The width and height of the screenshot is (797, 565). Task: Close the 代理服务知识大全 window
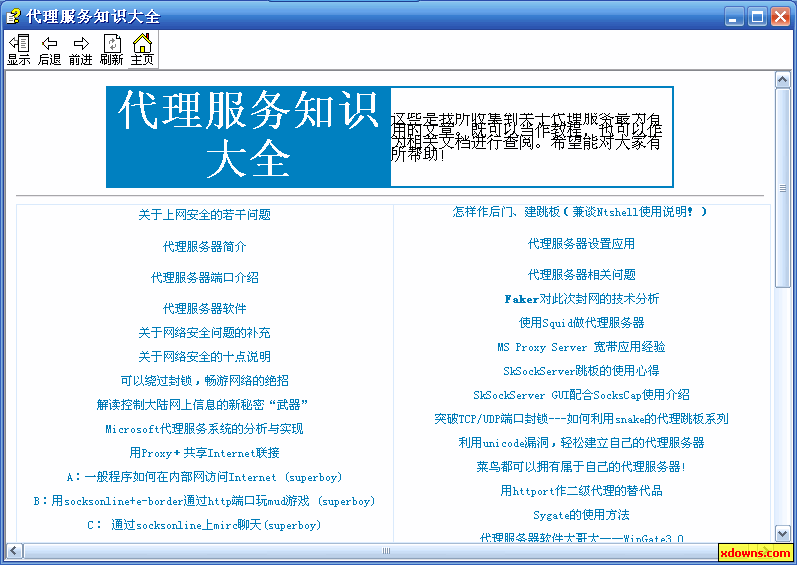(x=780, y=17)
